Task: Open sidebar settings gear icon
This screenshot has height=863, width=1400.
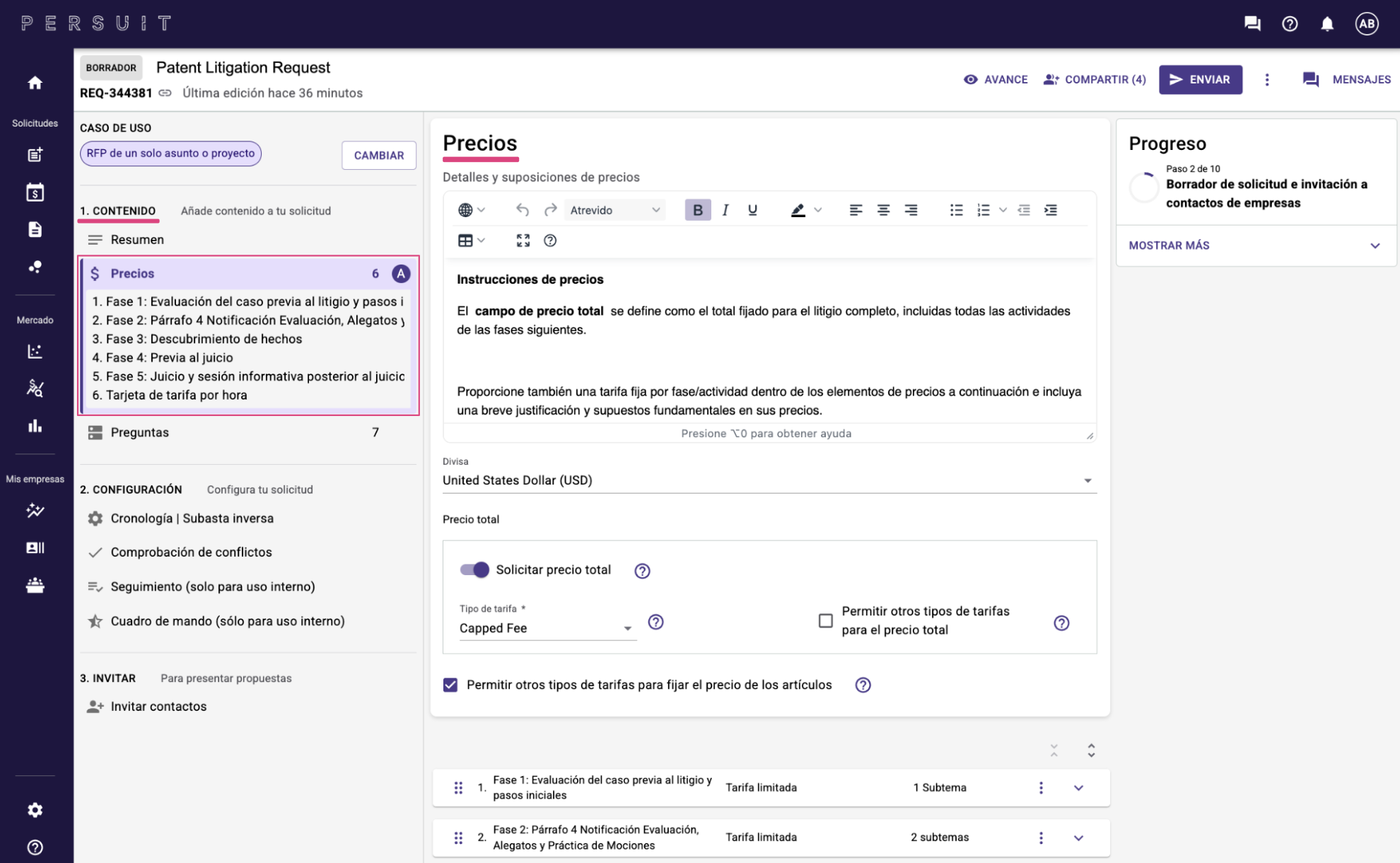Action: (35, 810)
